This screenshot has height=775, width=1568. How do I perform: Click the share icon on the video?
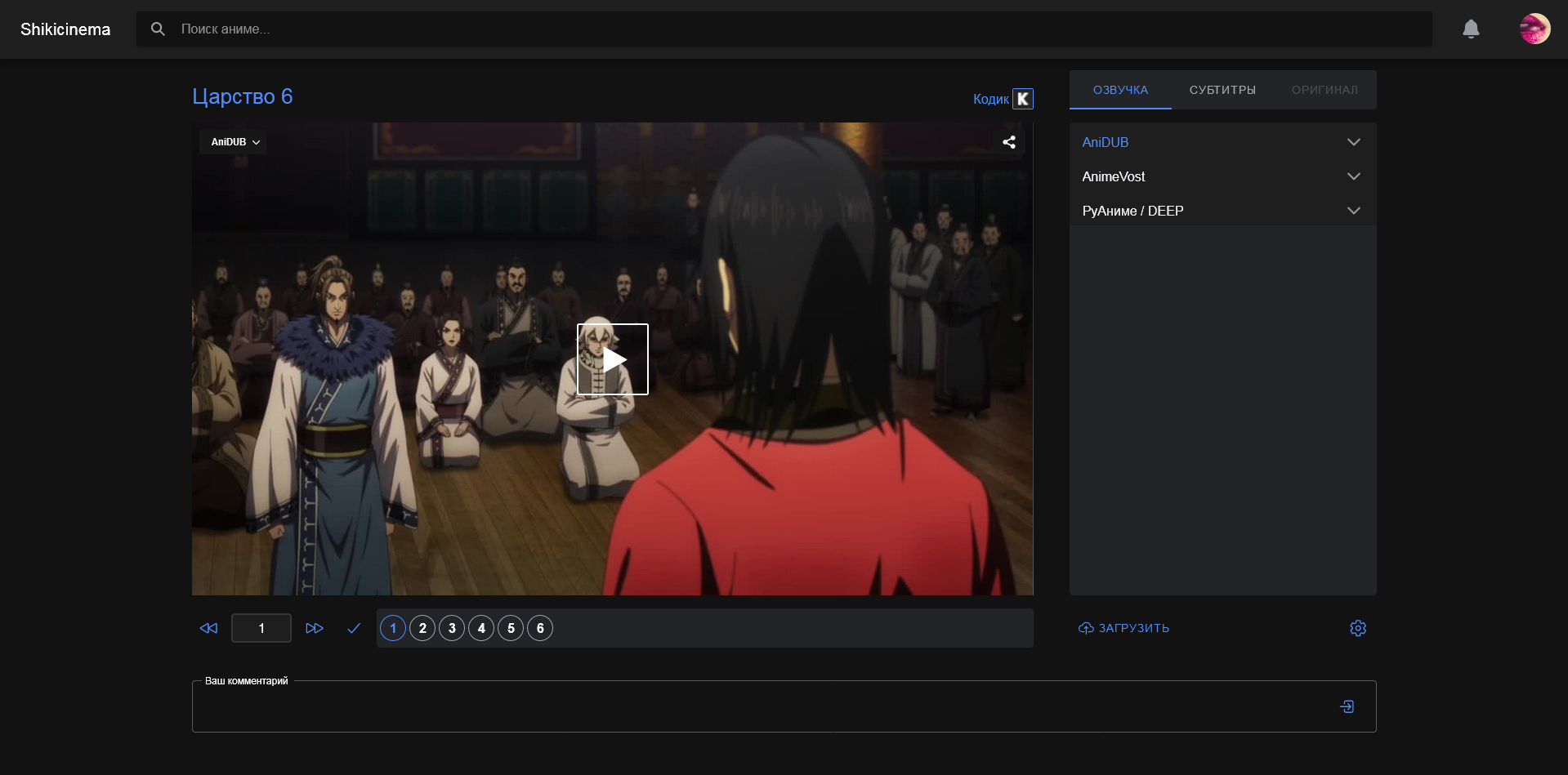point(1009,142)
